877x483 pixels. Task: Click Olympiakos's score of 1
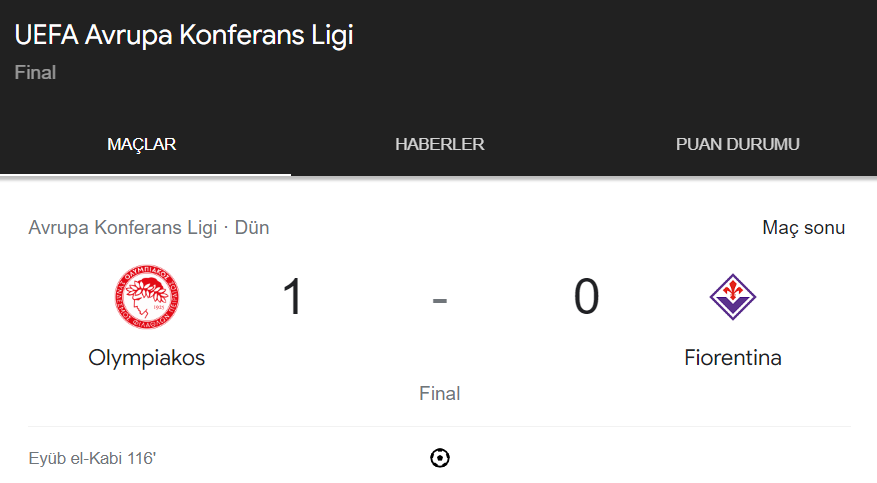tap(292, 297)
